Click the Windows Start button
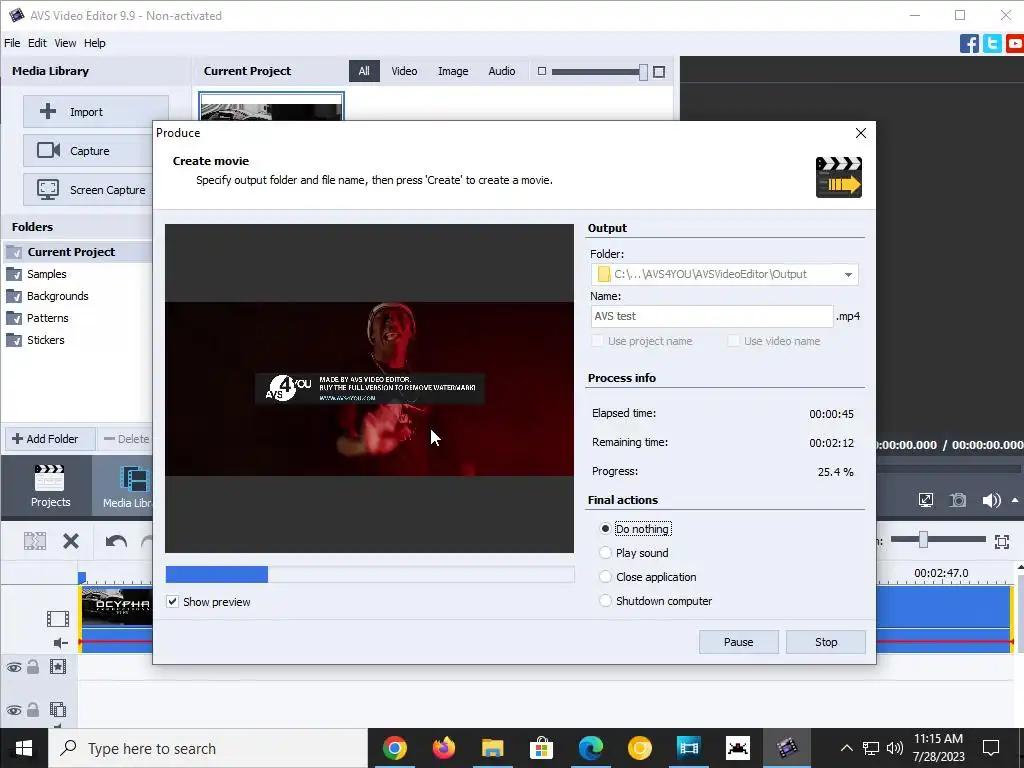Viewport: 1024px width, 768px height. click(x=24, y=748)
